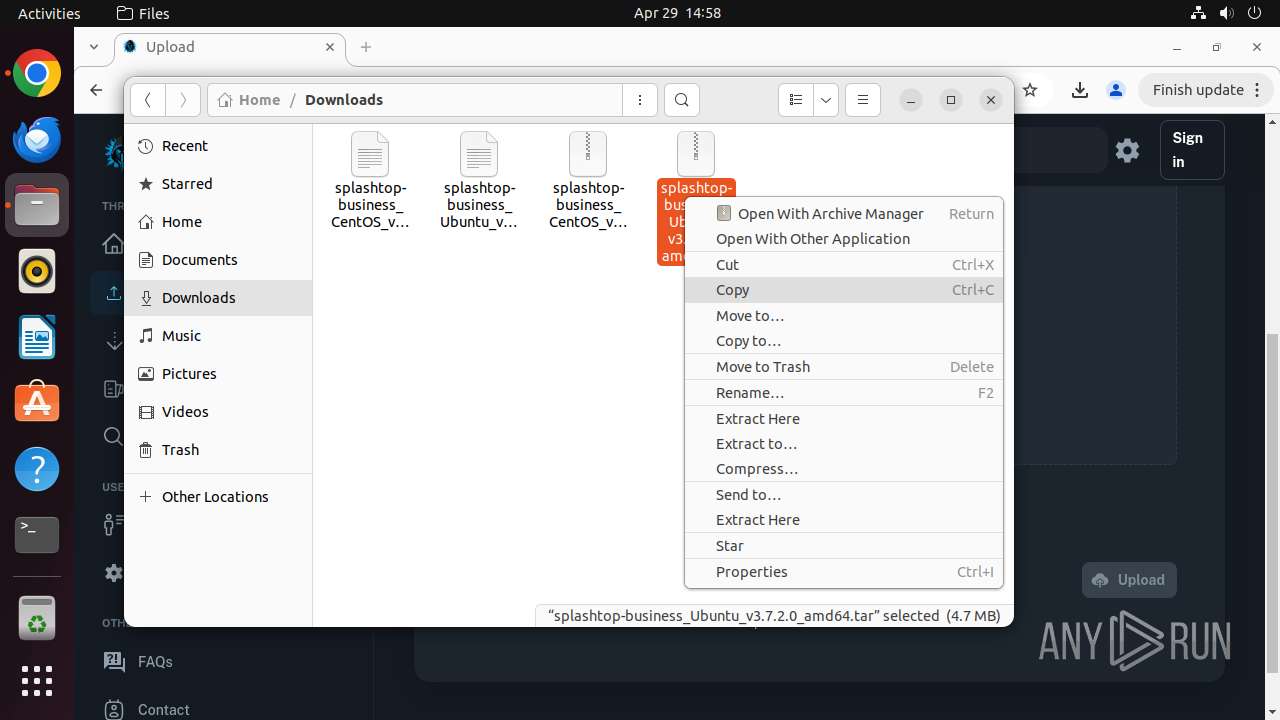Open the Chrome profile icon

click(1116, 90)
